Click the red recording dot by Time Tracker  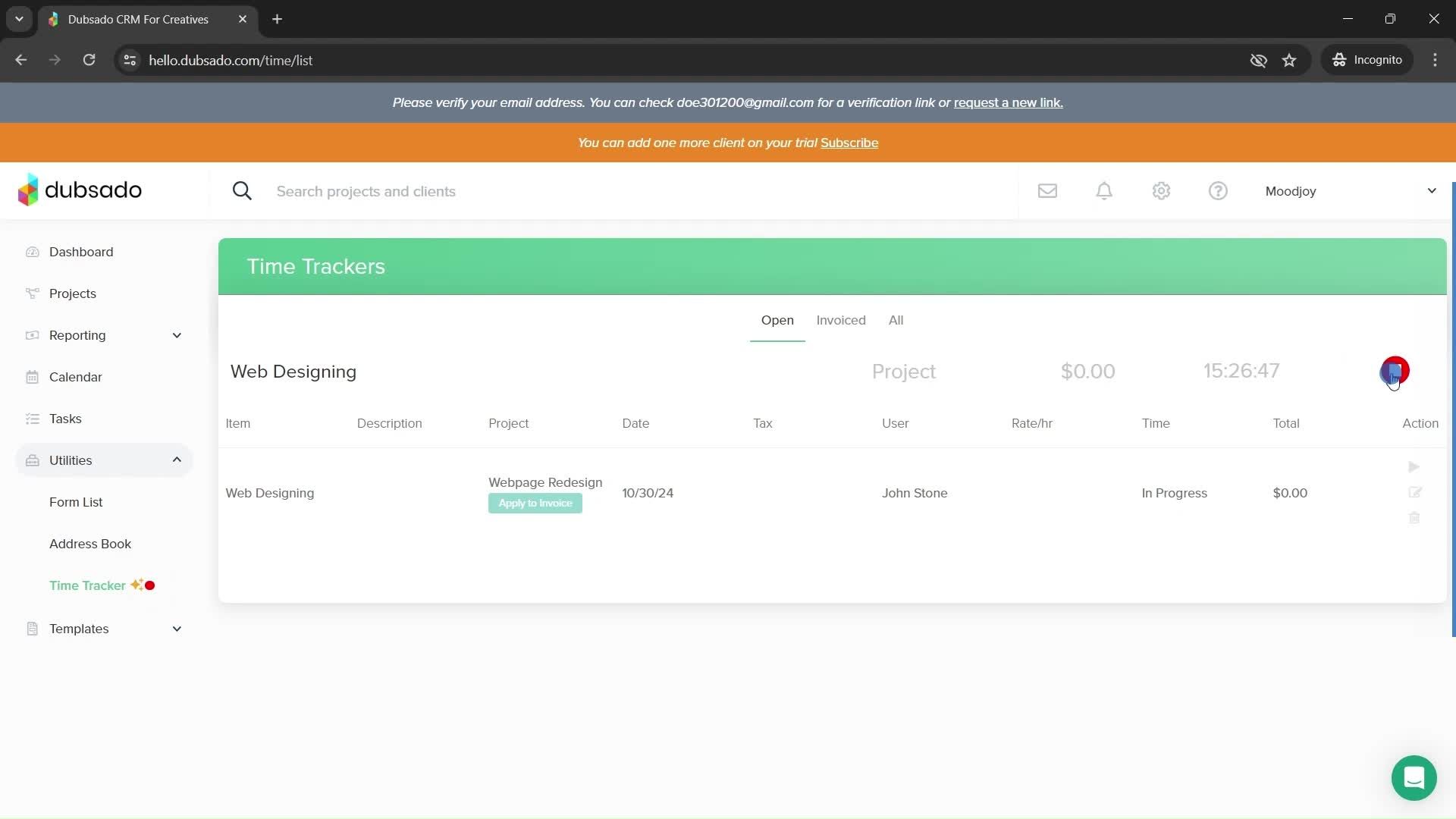(x=150, y=585)
